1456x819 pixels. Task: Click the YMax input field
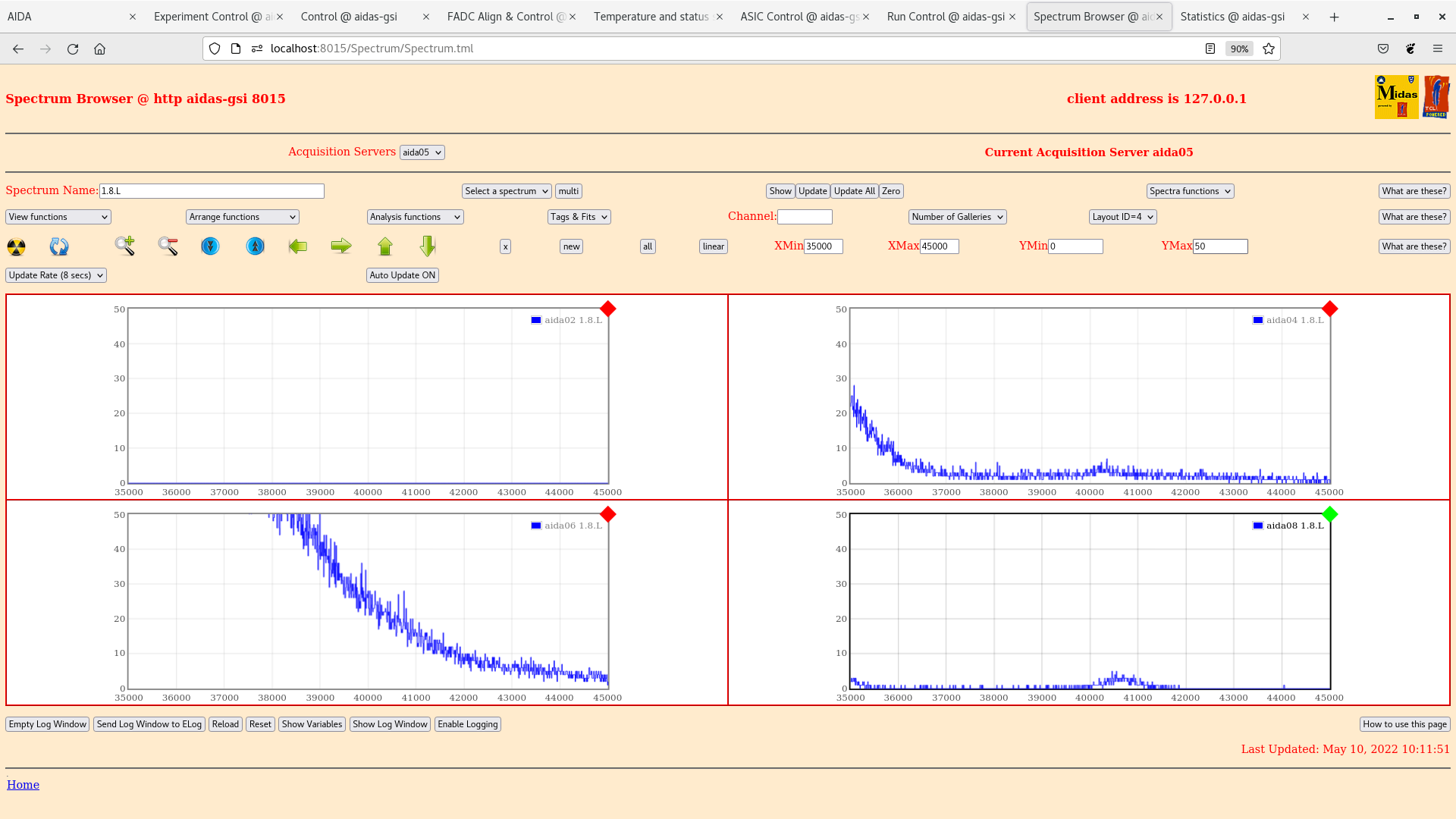1219,246
